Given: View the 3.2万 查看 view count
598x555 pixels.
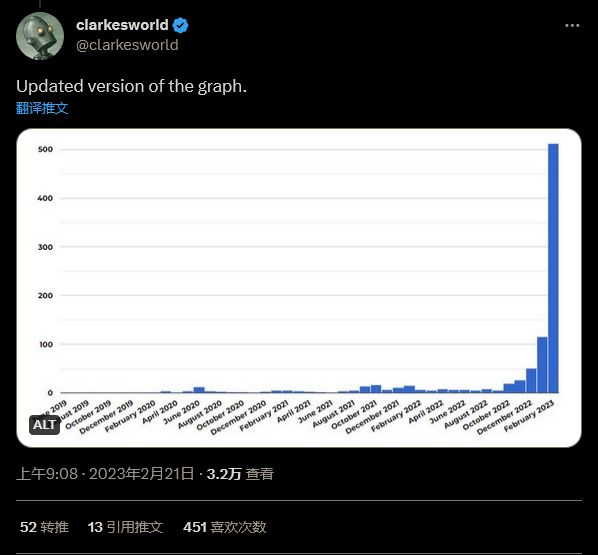Looking at the screenshot, I should pyautogui.click(x=240, y=474).
